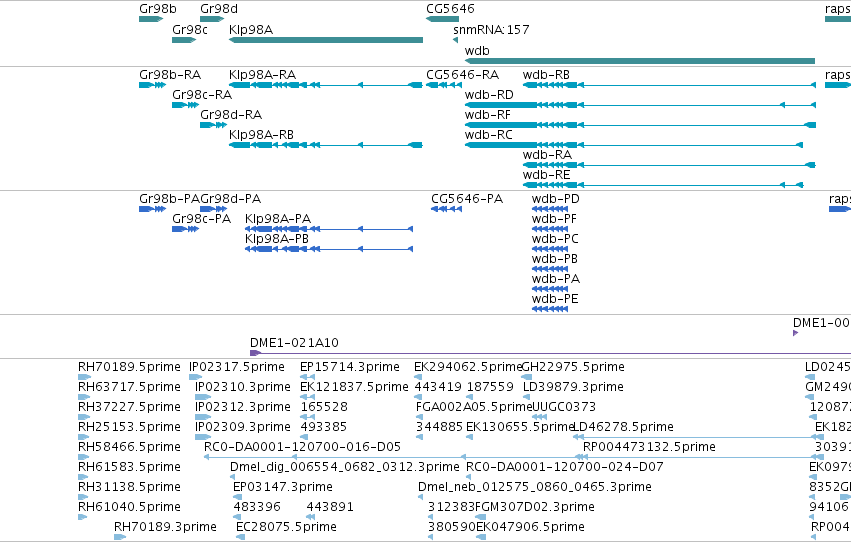Click the EK121837.5prime EST label

click(354, 387)
